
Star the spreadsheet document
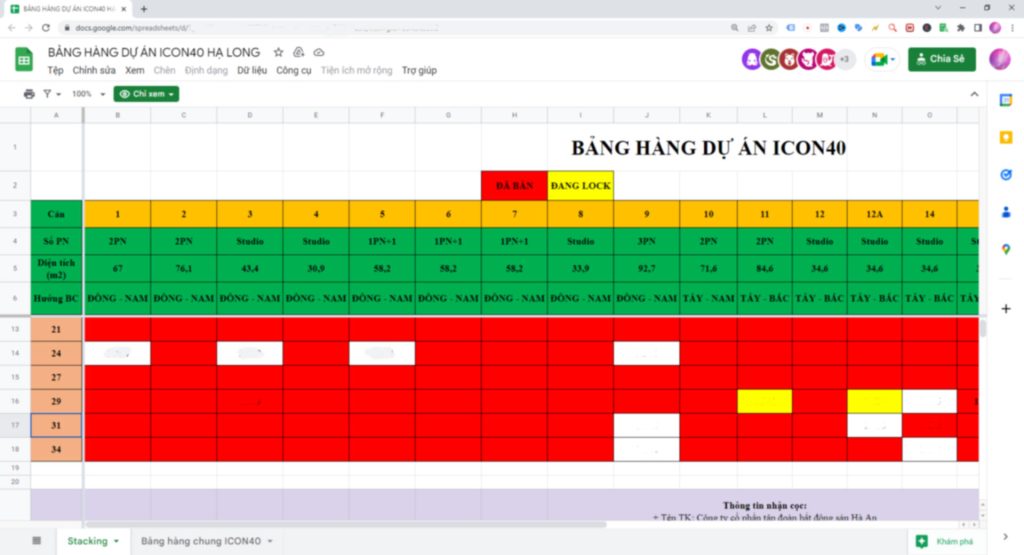(278, 52)
